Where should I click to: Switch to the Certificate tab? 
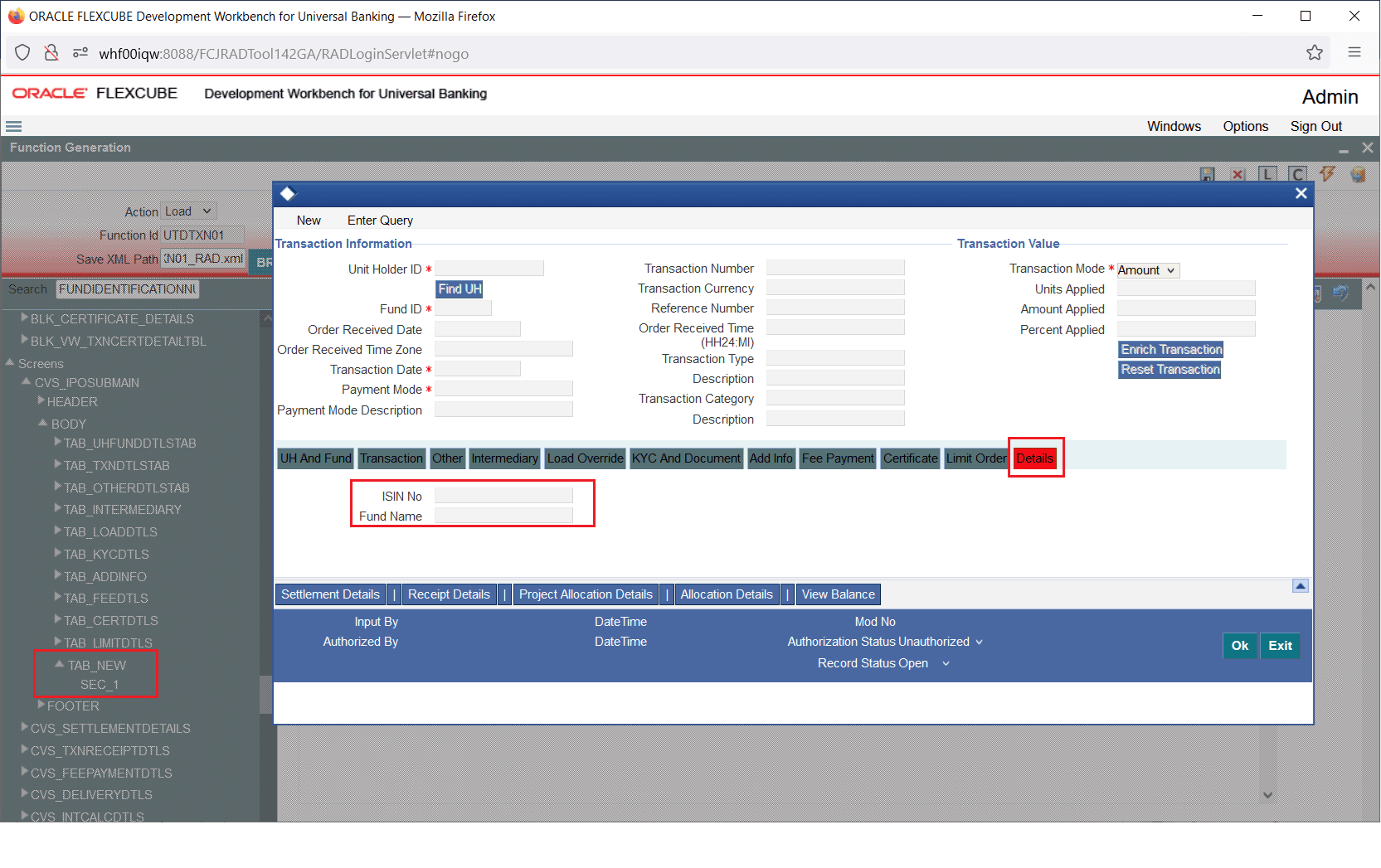click(x=910, y=458)
